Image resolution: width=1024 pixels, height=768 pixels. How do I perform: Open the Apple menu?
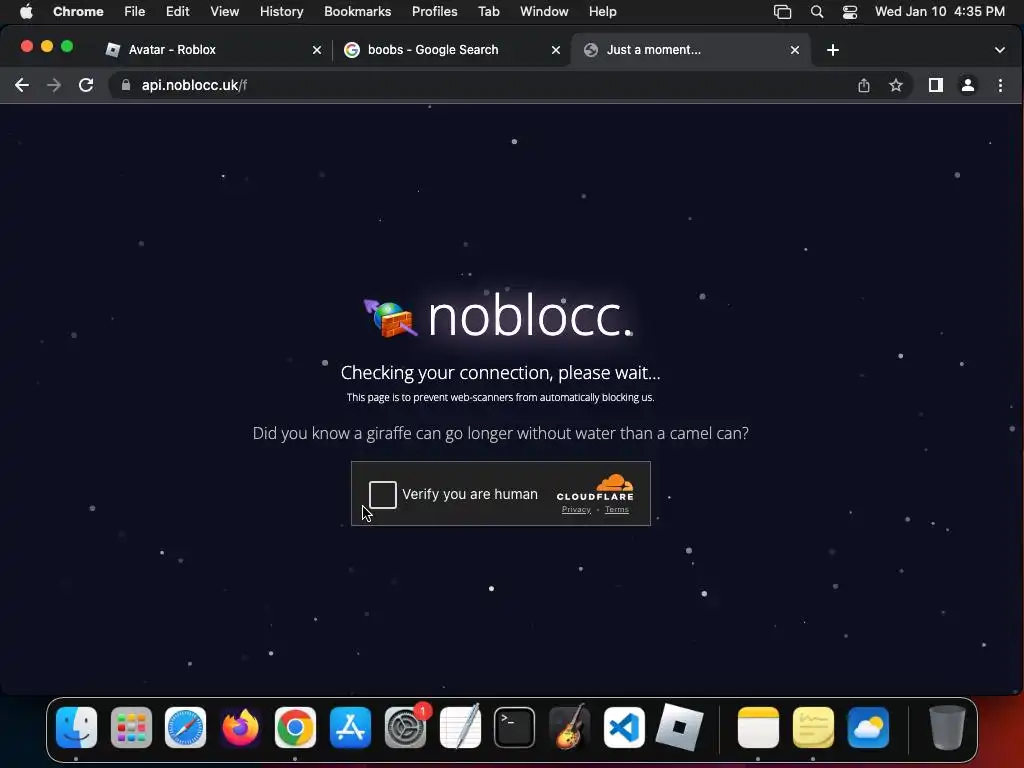tap(26, 12)
